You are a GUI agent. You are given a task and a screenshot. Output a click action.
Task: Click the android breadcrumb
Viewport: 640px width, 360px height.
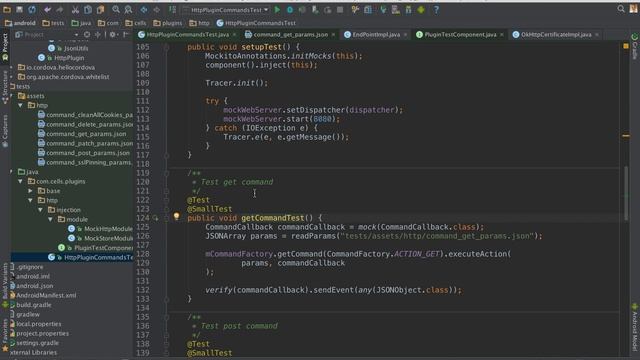tap(20, 23)
